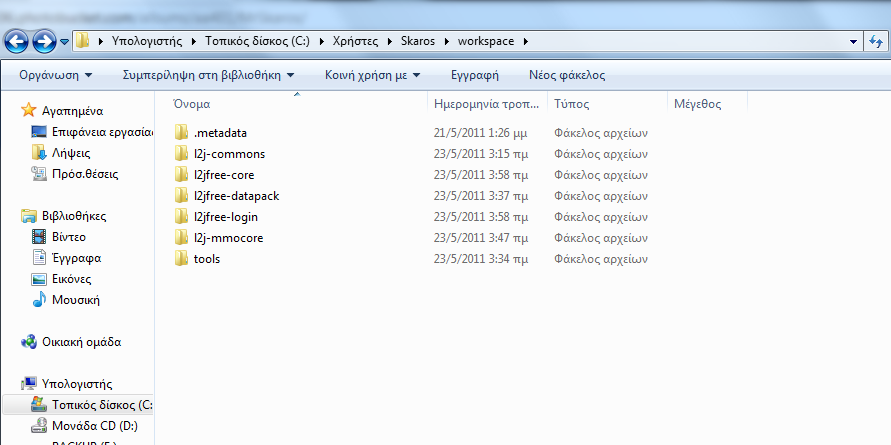Select the .metadata folder name
This screenshot has width=891, height=445.
point(220,133)
